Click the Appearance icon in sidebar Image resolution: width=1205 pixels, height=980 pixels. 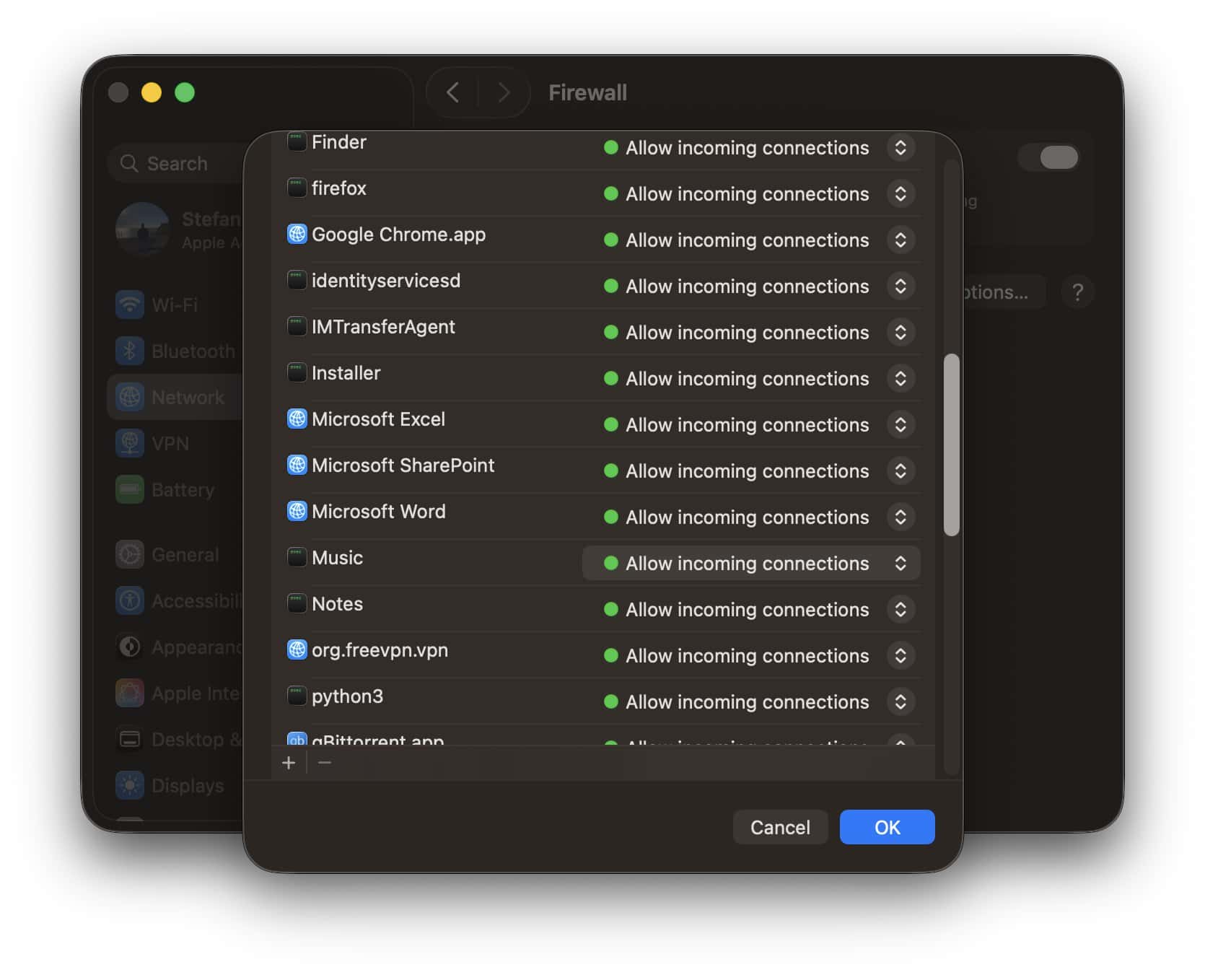130,647
